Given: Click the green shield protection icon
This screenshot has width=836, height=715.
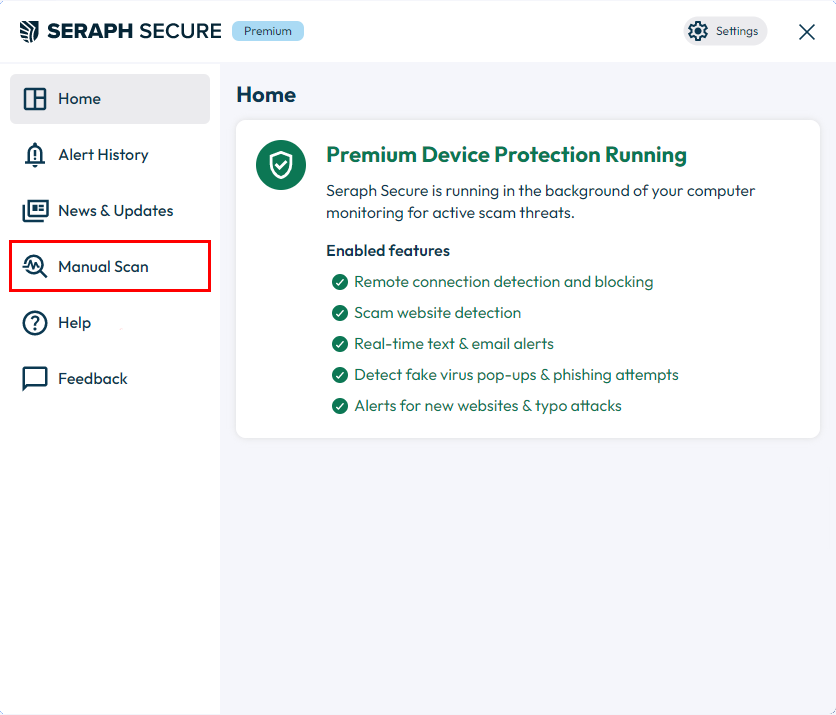Looking at the screenshot, I should (x=281, y=165).
